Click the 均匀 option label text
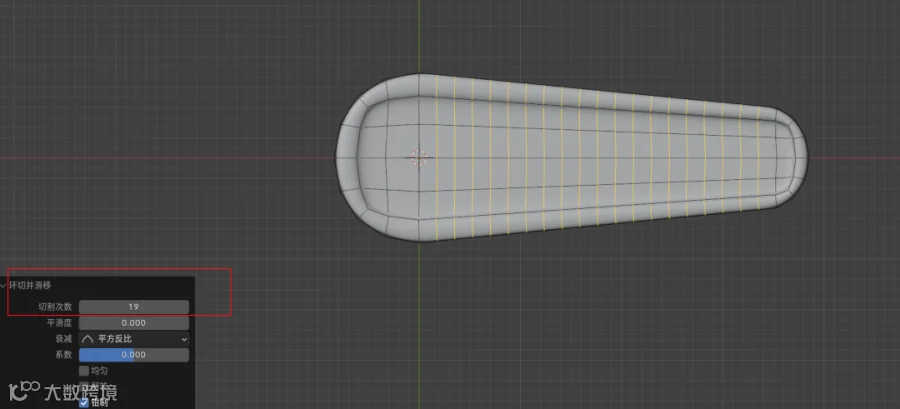900x409 pixels. click(x=100, y=371)
